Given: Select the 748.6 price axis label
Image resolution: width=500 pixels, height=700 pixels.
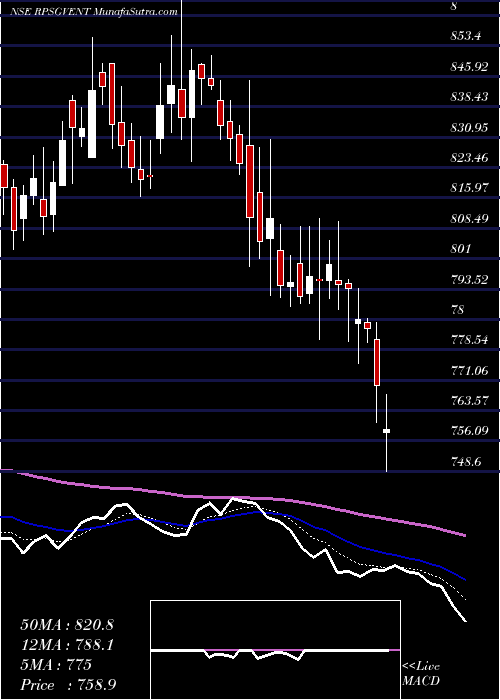Looking at the screenshot, I should point(466,462).
